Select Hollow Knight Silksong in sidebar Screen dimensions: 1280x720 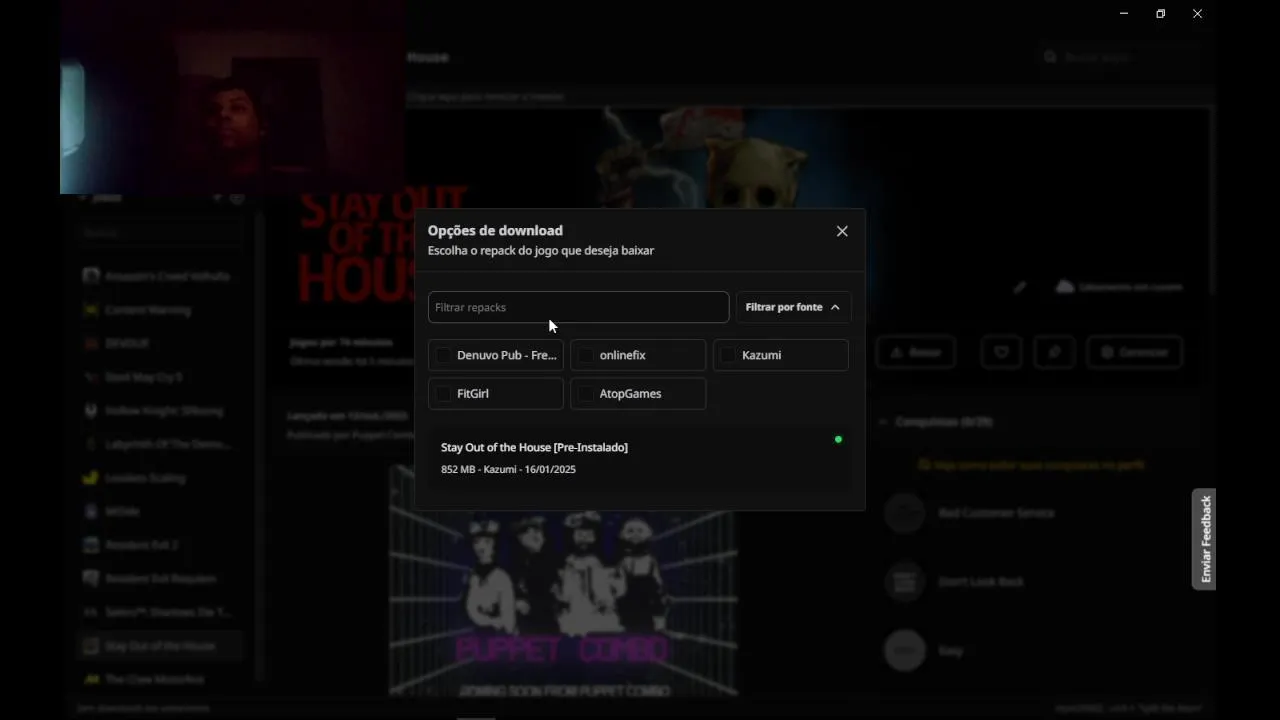[x=159, y=411]
